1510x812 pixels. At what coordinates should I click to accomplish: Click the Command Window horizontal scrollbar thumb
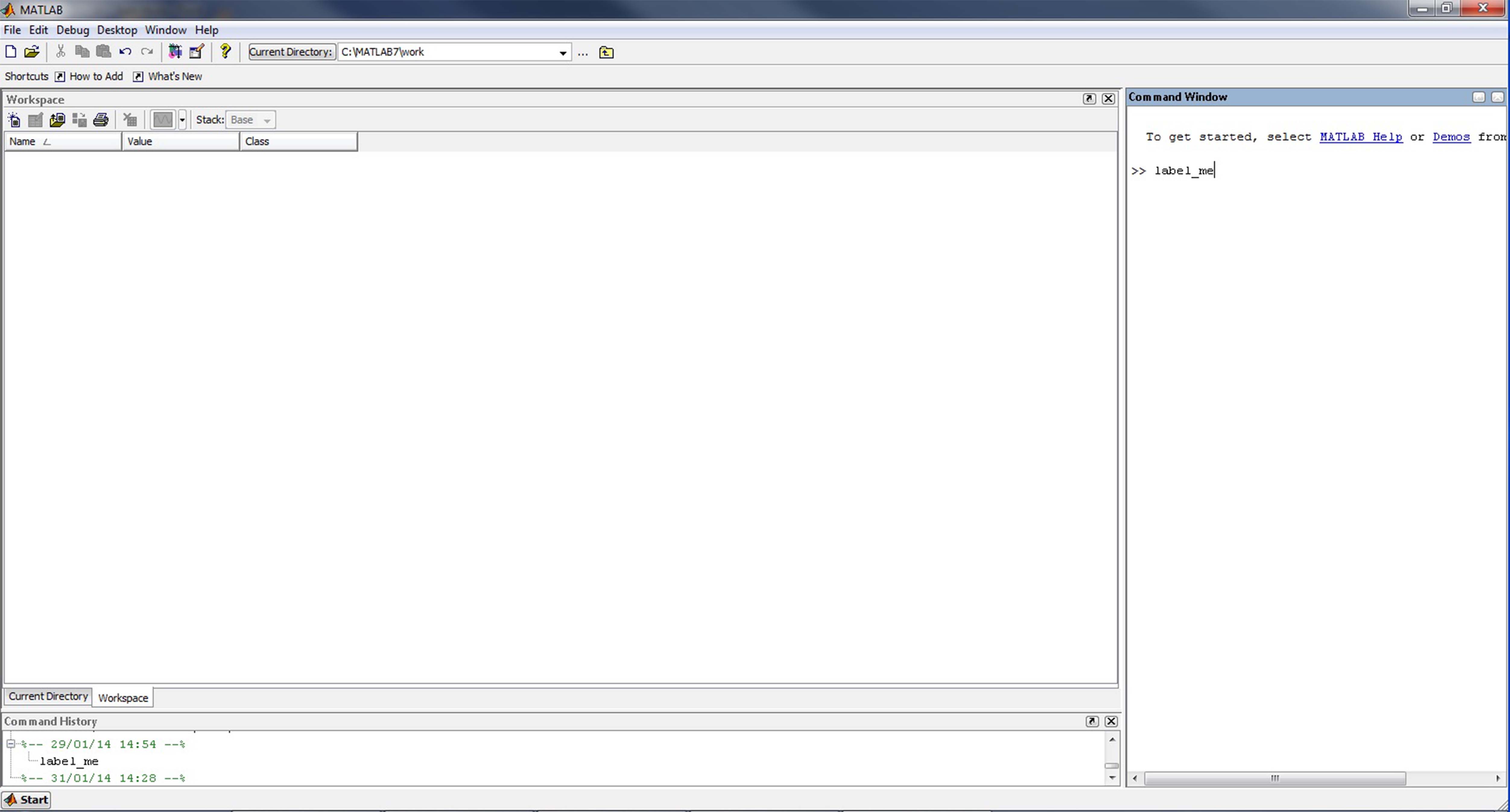click(x=1274, y=778)
